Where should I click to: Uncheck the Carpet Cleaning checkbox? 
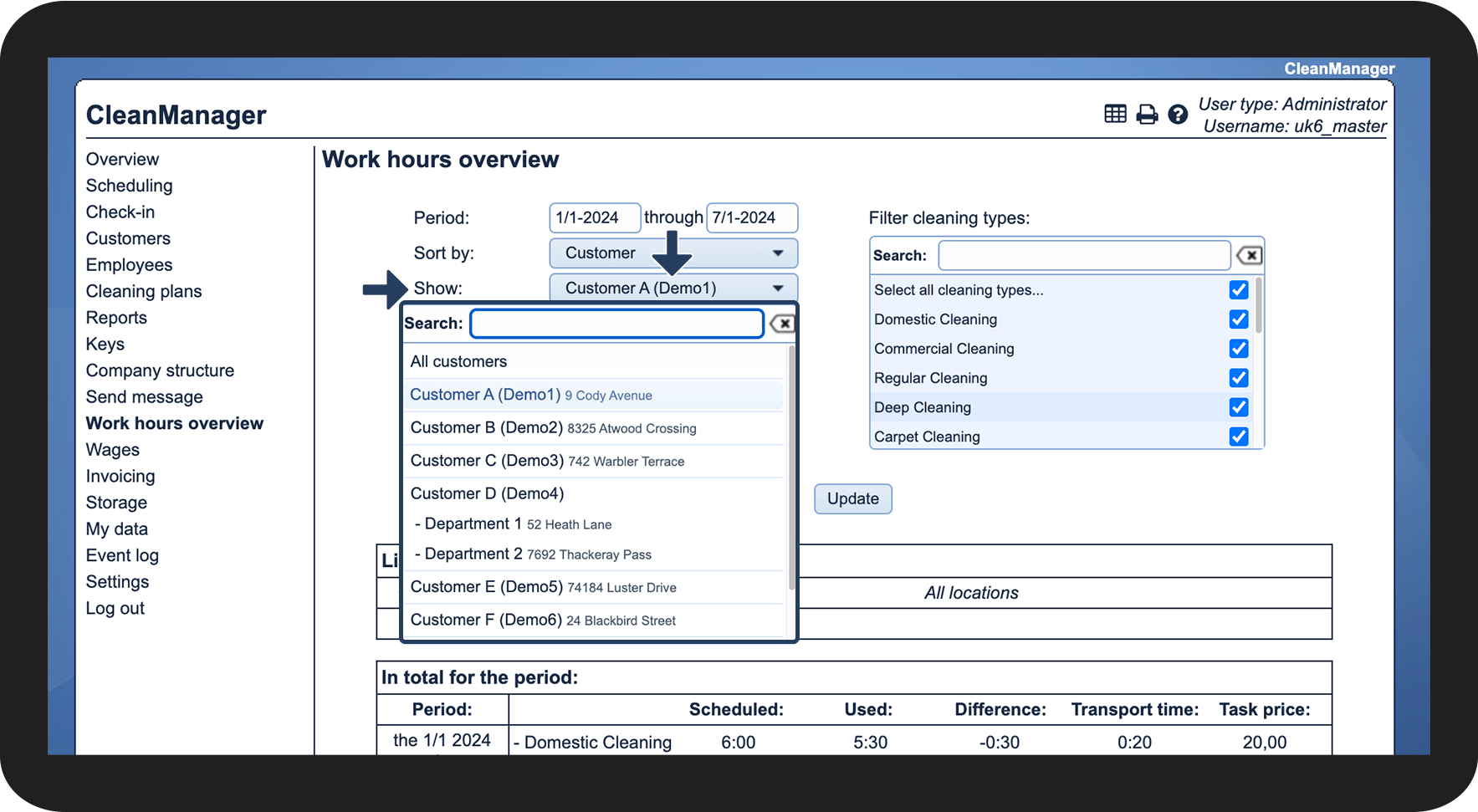(1239, 437)
